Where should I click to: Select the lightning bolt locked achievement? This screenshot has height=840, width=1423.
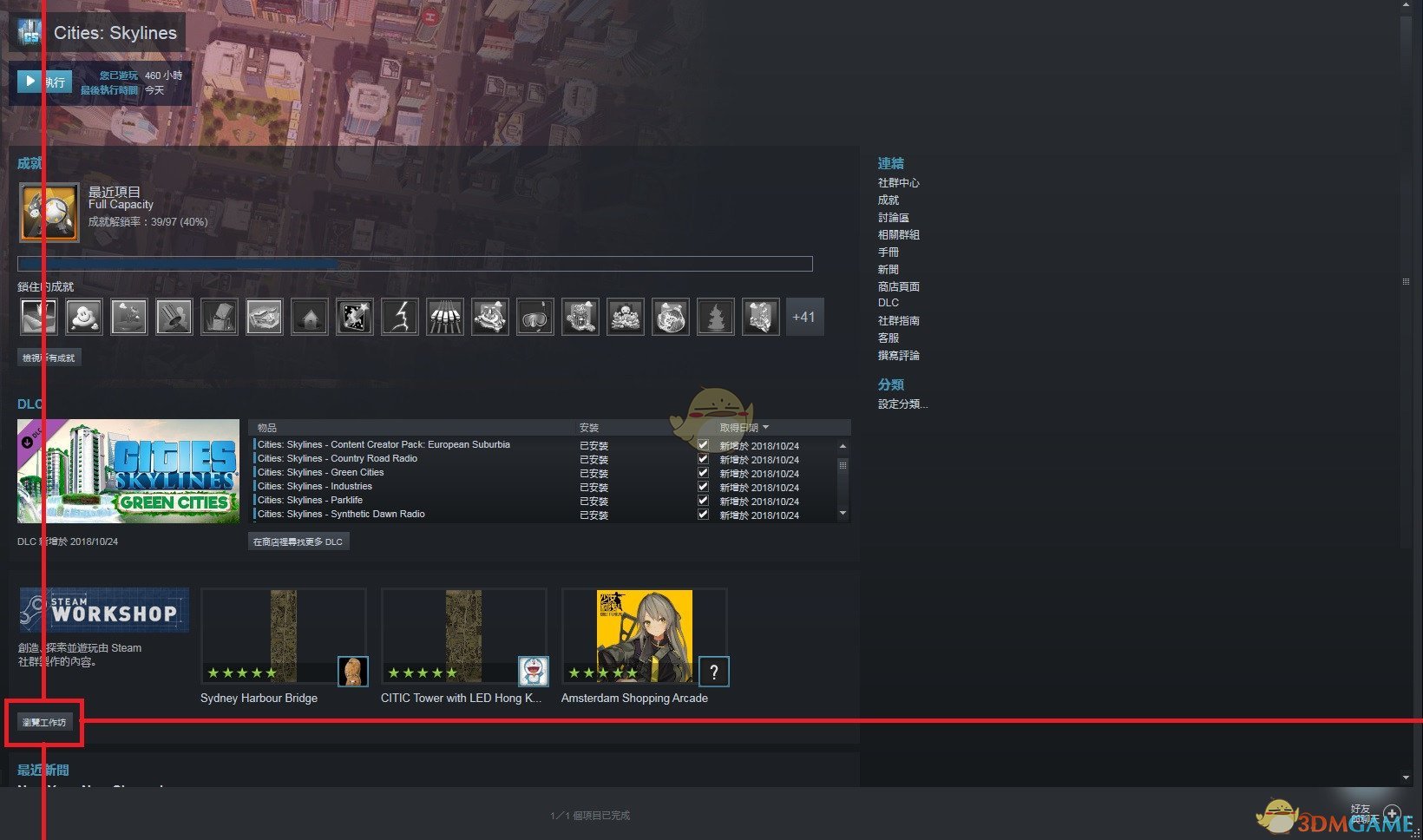pyautogui.click(x=400, y=317)
